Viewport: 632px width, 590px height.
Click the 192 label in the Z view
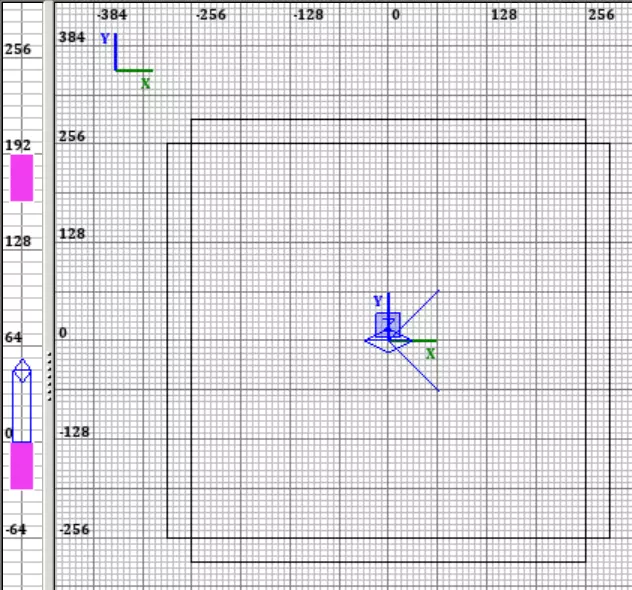tap(18, 145)
